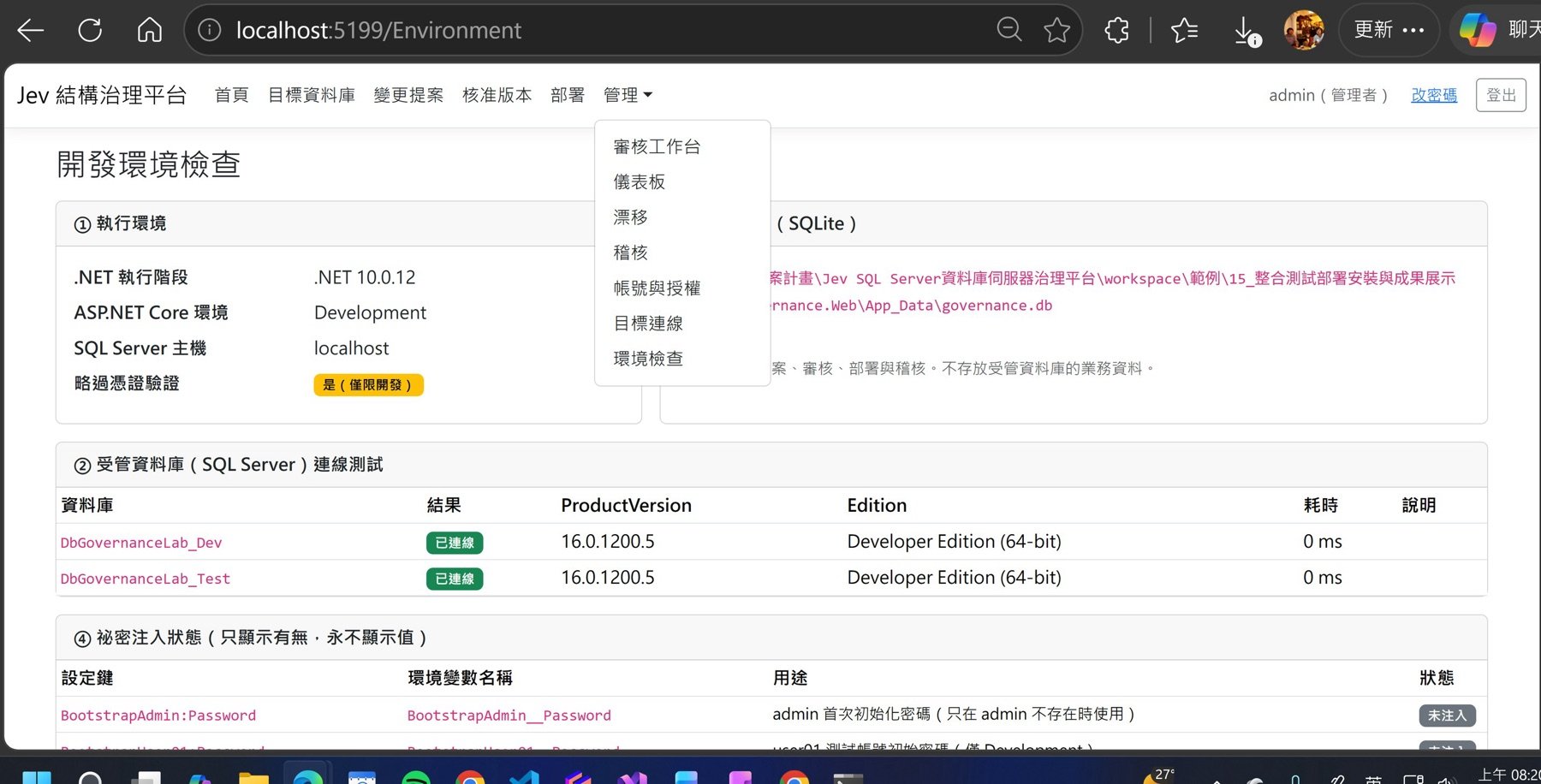Go to 首頁 in the navigation bar
Viewport: 1541px width, 784px height.
point(231,95)
